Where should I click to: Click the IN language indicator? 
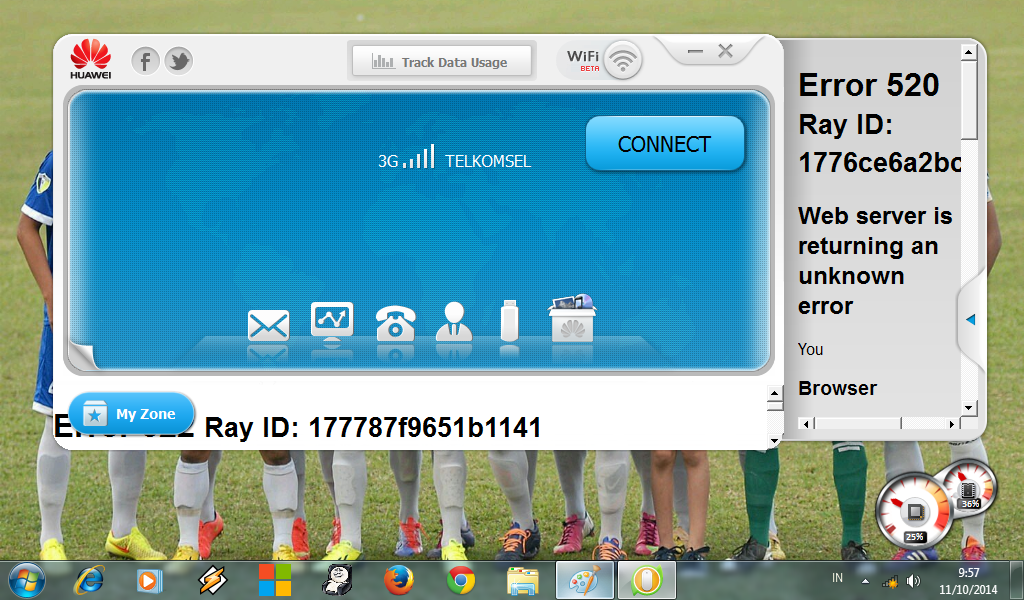click(837, 578)
